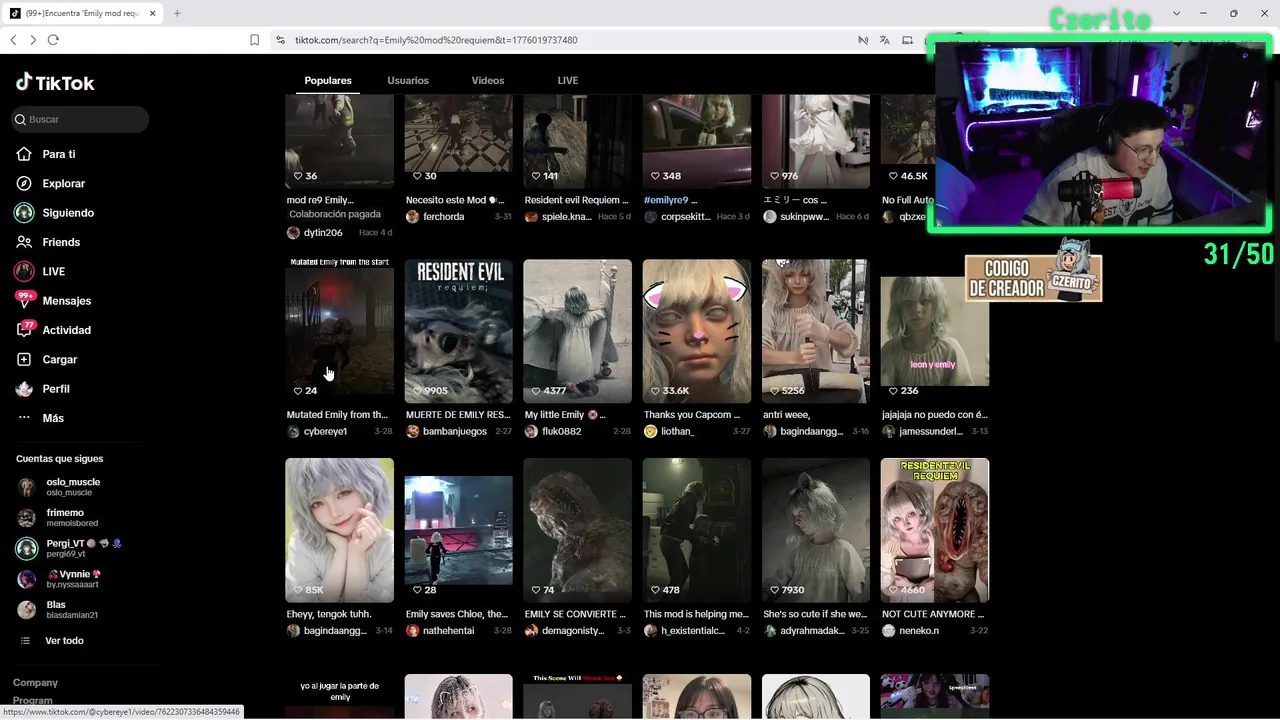
Task: Expand Ver todo followed accounts
Action: (64, 640)
